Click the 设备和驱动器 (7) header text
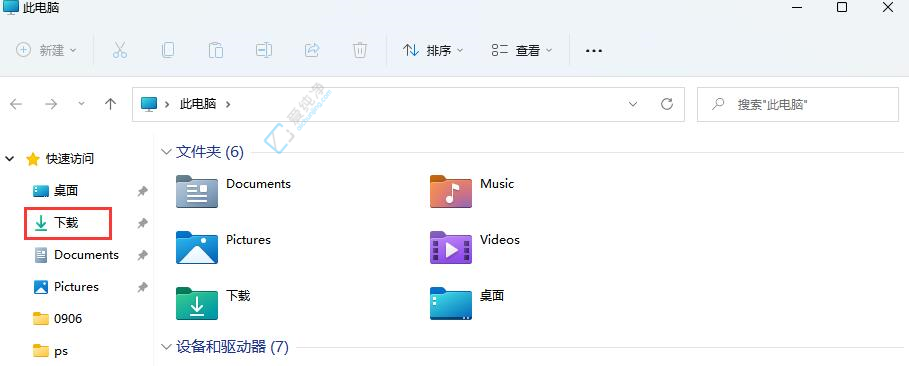Image resolution: width=909 pixels, height=366 pixels. click(232, 347)
